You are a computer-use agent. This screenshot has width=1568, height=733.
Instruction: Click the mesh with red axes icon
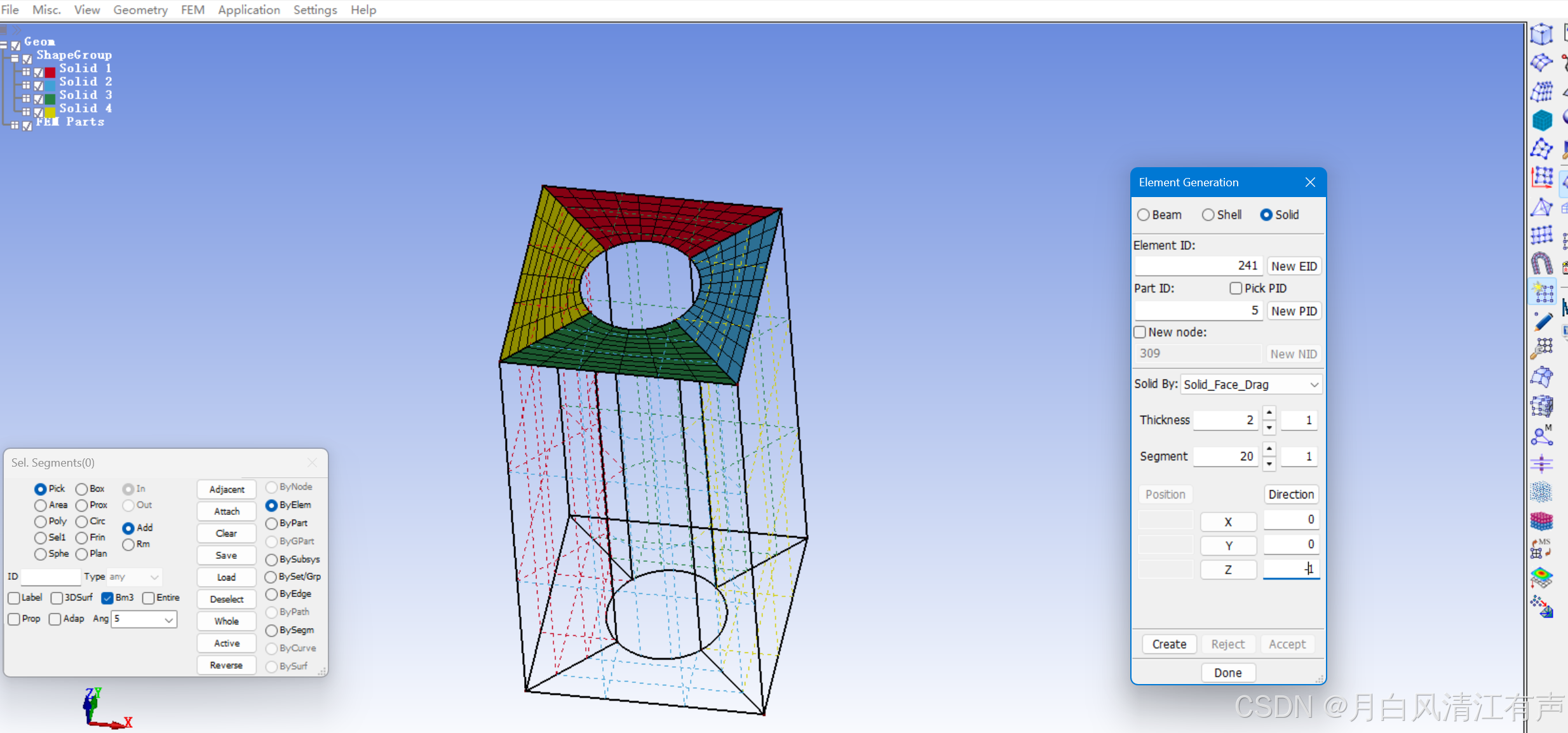pos(1541,177)
